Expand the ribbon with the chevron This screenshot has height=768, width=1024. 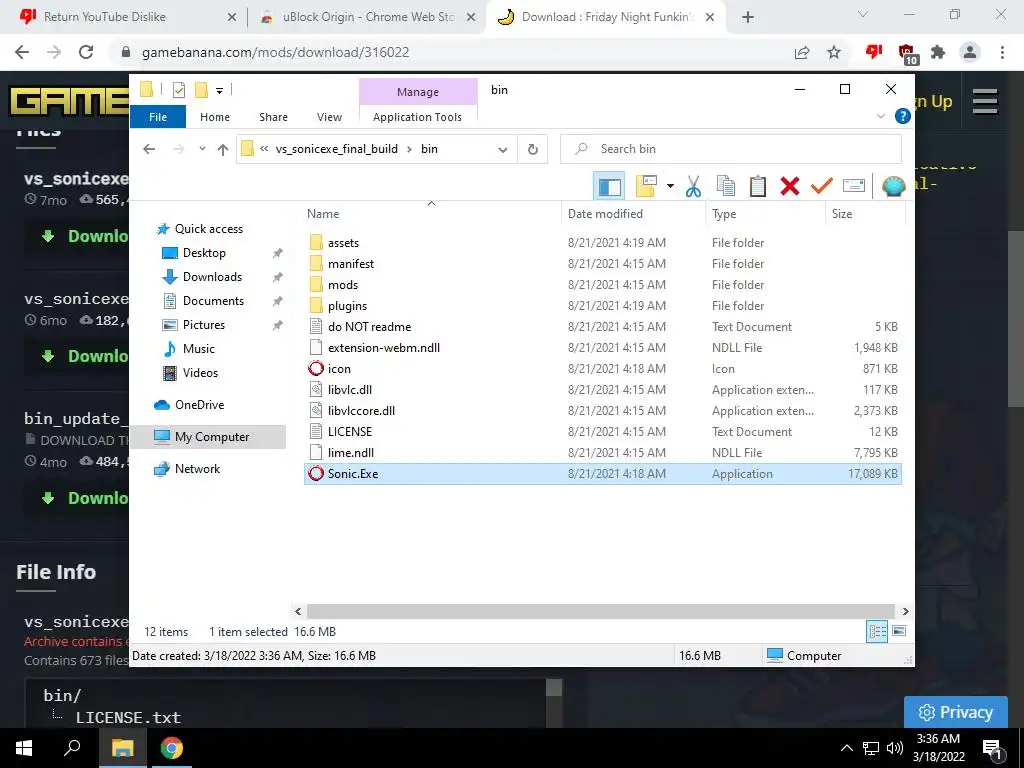coord(880,116)
